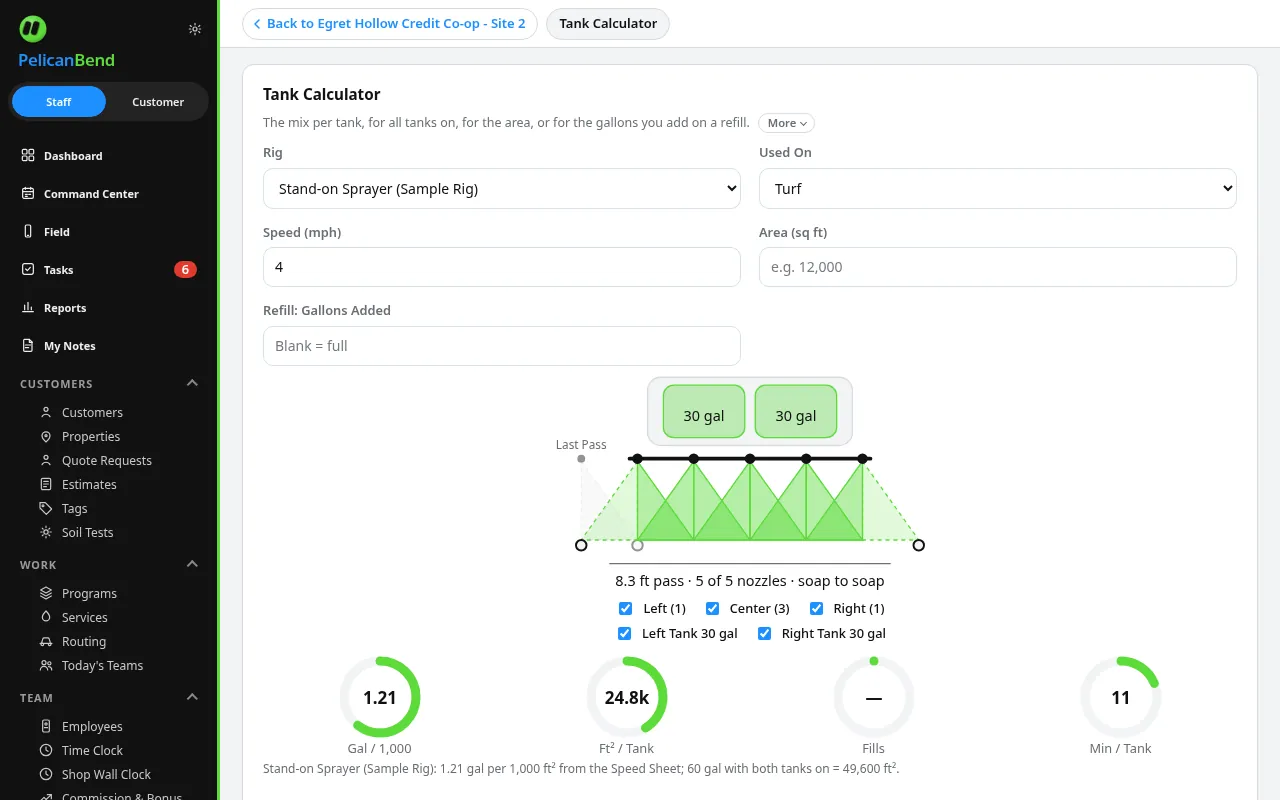
Task: Click the Min / Tank gauge showing 11
Action: (x=1121, y=697)
